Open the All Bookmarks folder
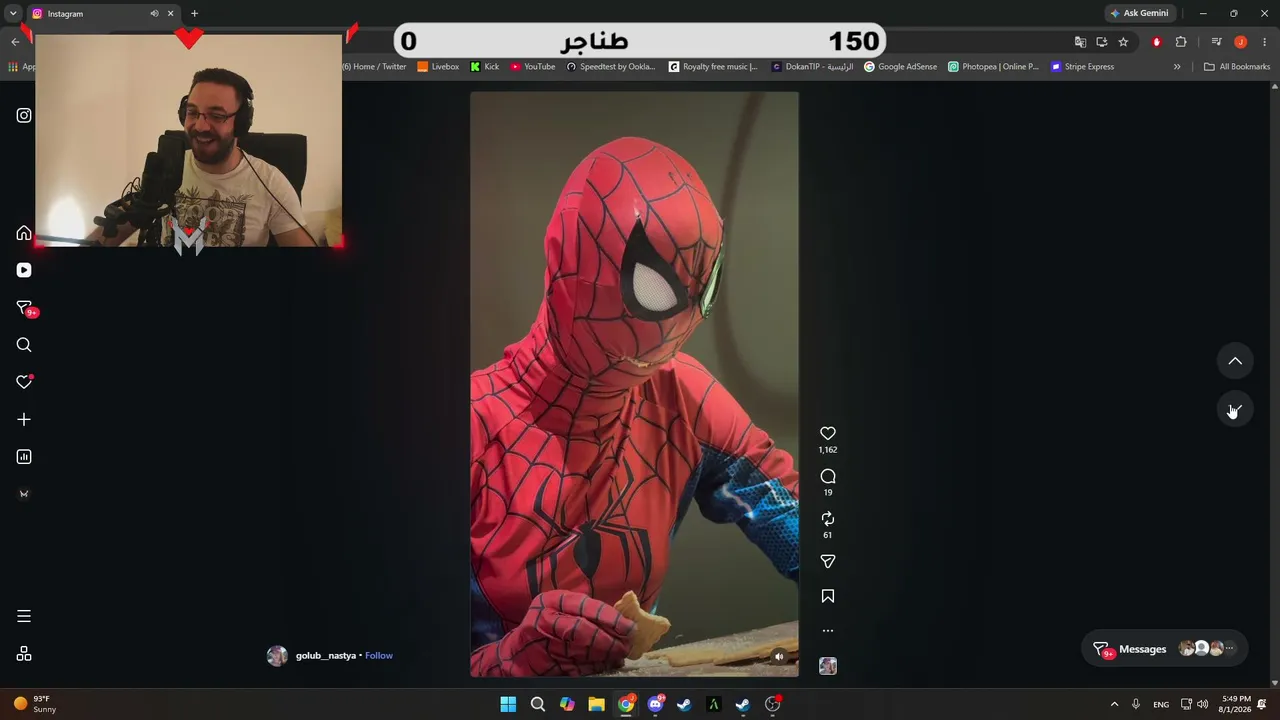1280x720 pixels. (x=1237, y=67)
